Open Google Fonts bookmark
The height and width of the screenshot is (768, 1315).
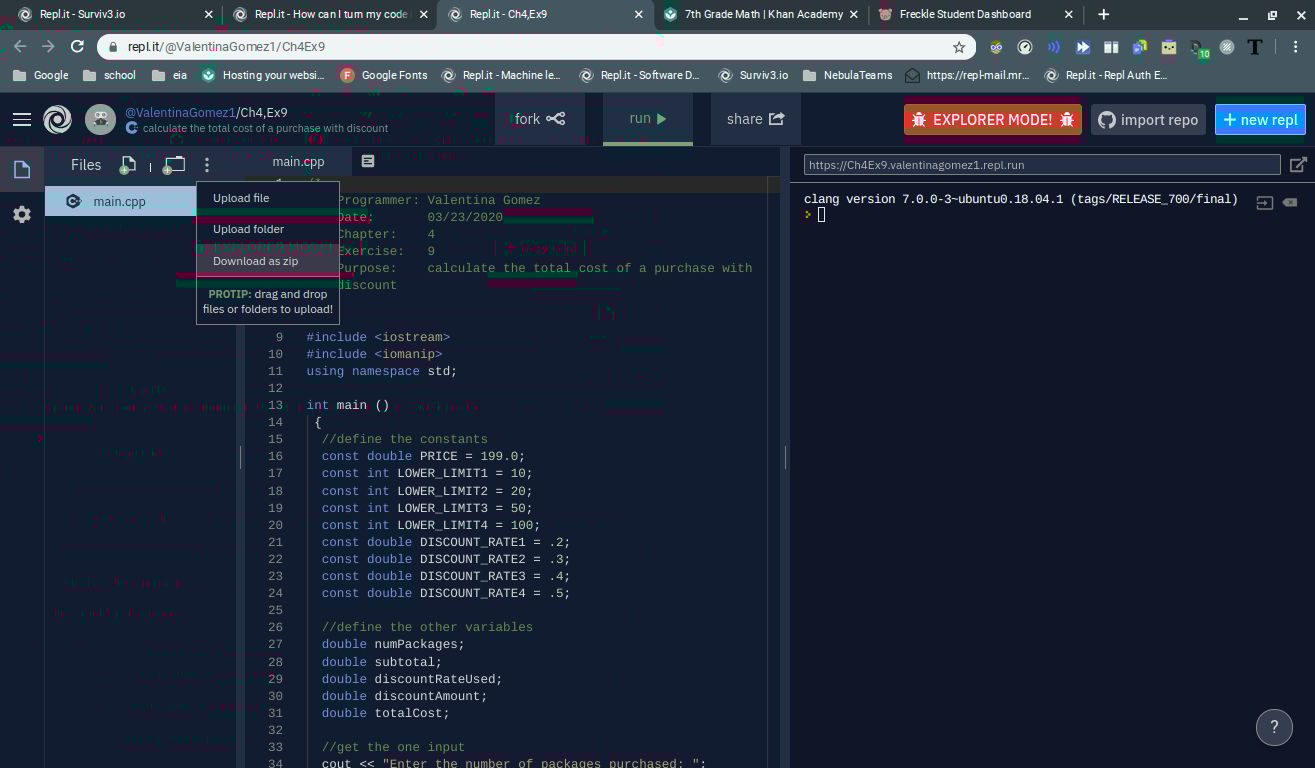tap(384, 75)
